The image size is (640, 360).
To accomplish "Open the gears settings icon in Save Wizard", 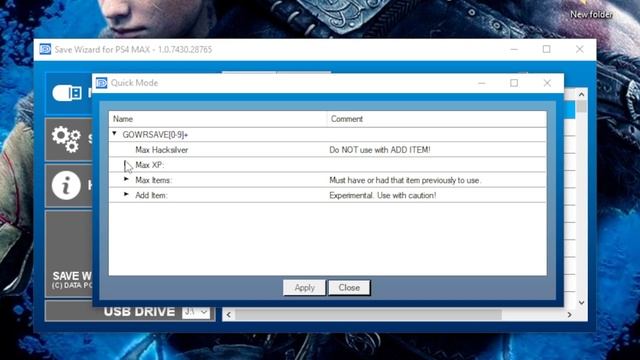I will [66, 140].
